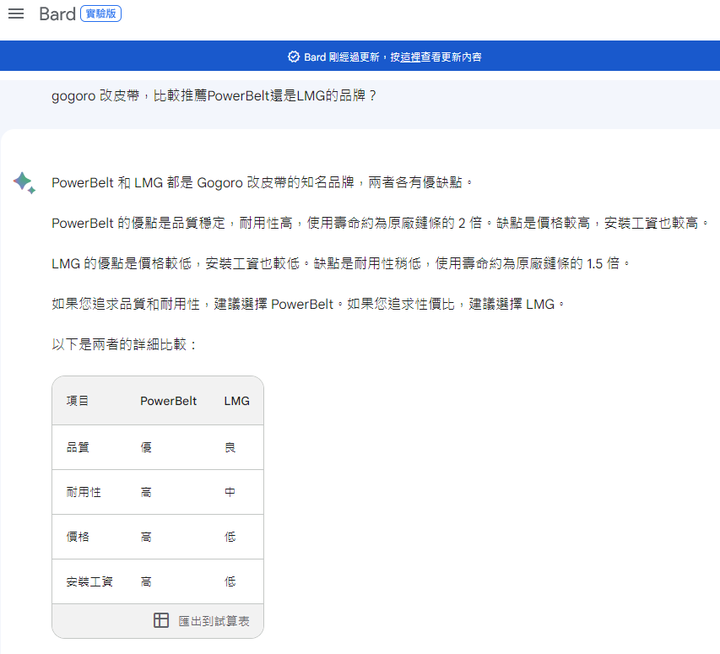Click the 良 cell in the 品質 row

230,447
